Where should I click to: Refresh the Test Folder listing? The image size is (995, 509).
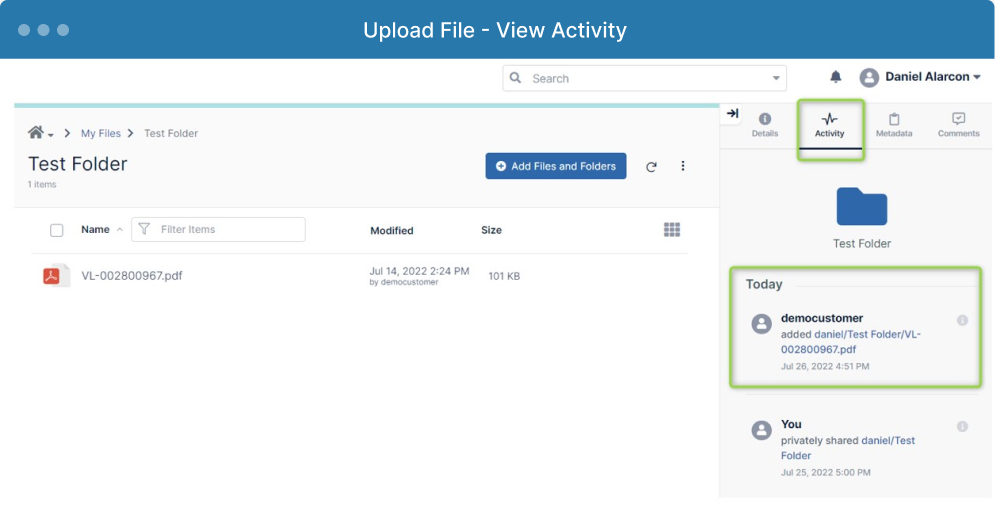pos(651,167)
